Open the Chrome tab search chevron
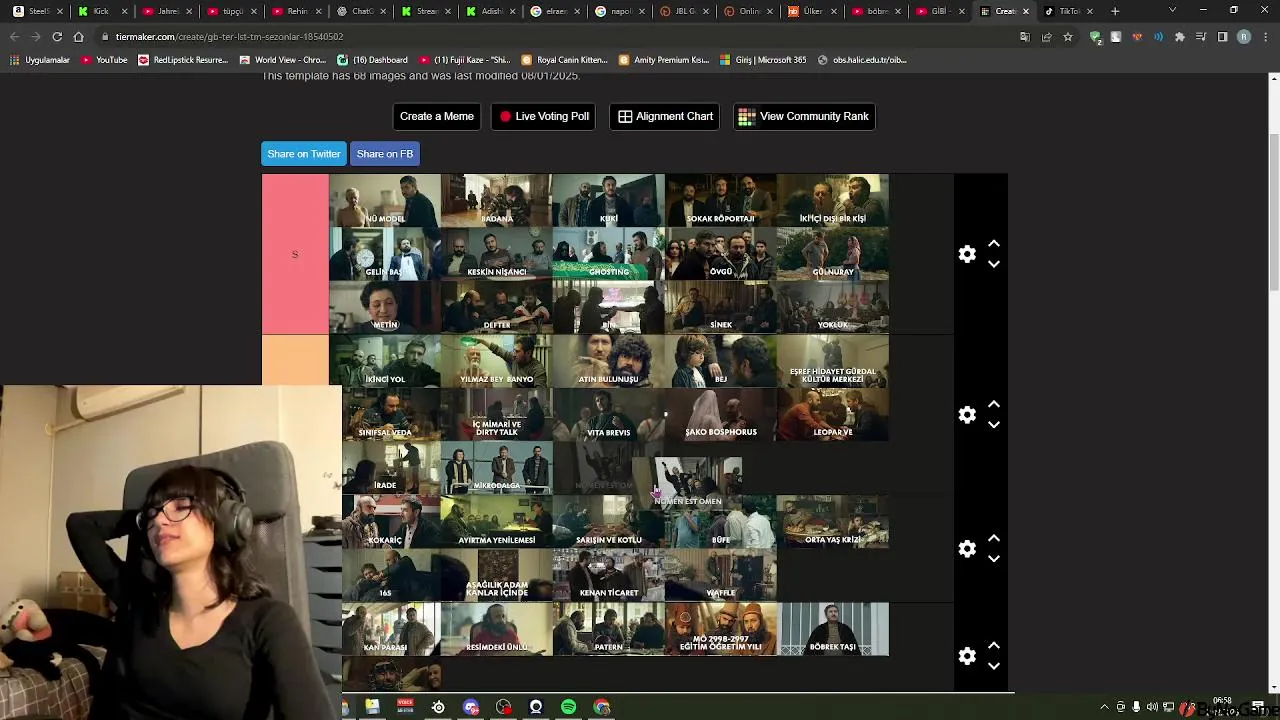1280x720 pixels. (1172, 11)
